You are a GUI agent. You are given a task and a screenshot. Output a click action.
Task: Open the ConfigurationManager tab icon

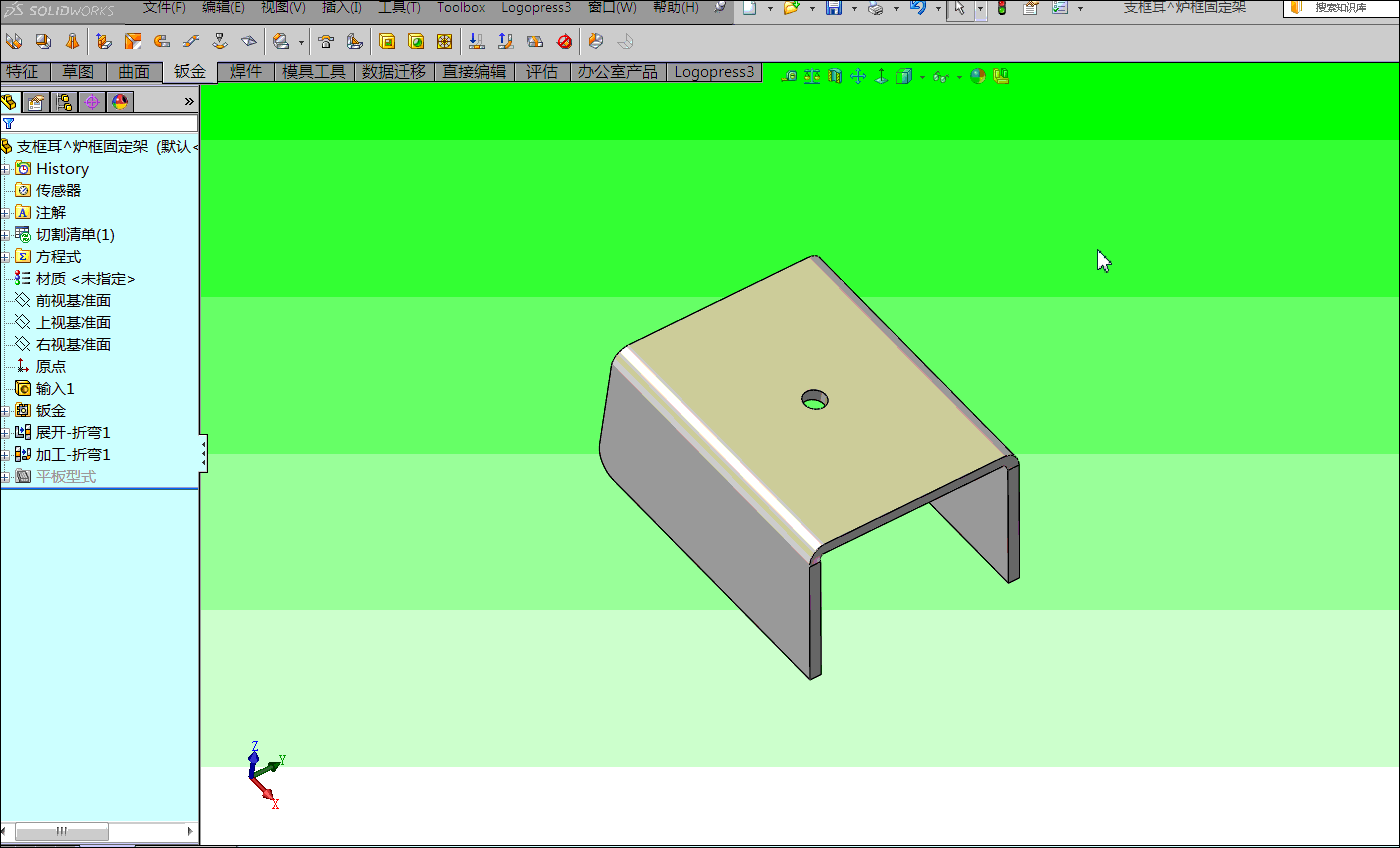pyautogui.click(x=64, y=102)
